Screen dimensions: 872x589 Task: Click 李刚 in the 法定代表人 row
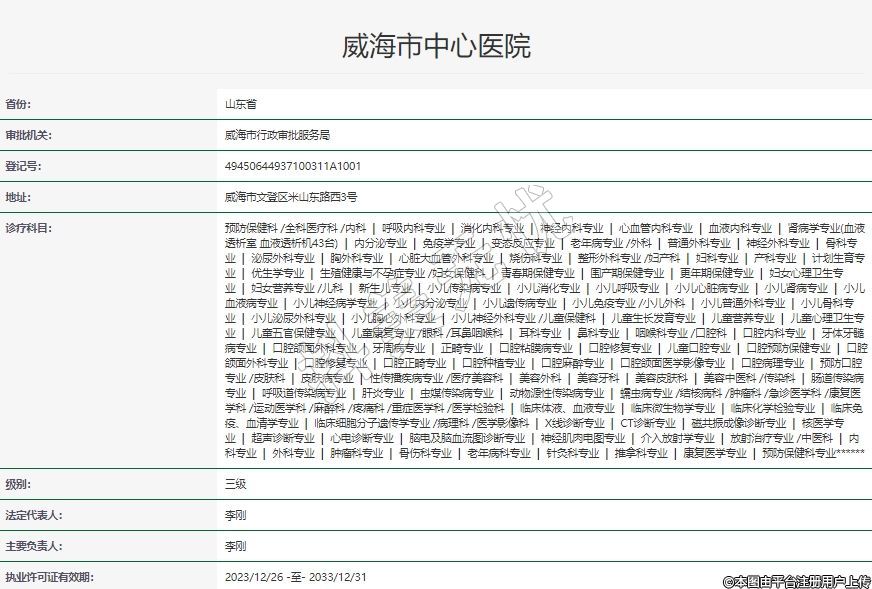pyautogui.click(x=235, y=515)
